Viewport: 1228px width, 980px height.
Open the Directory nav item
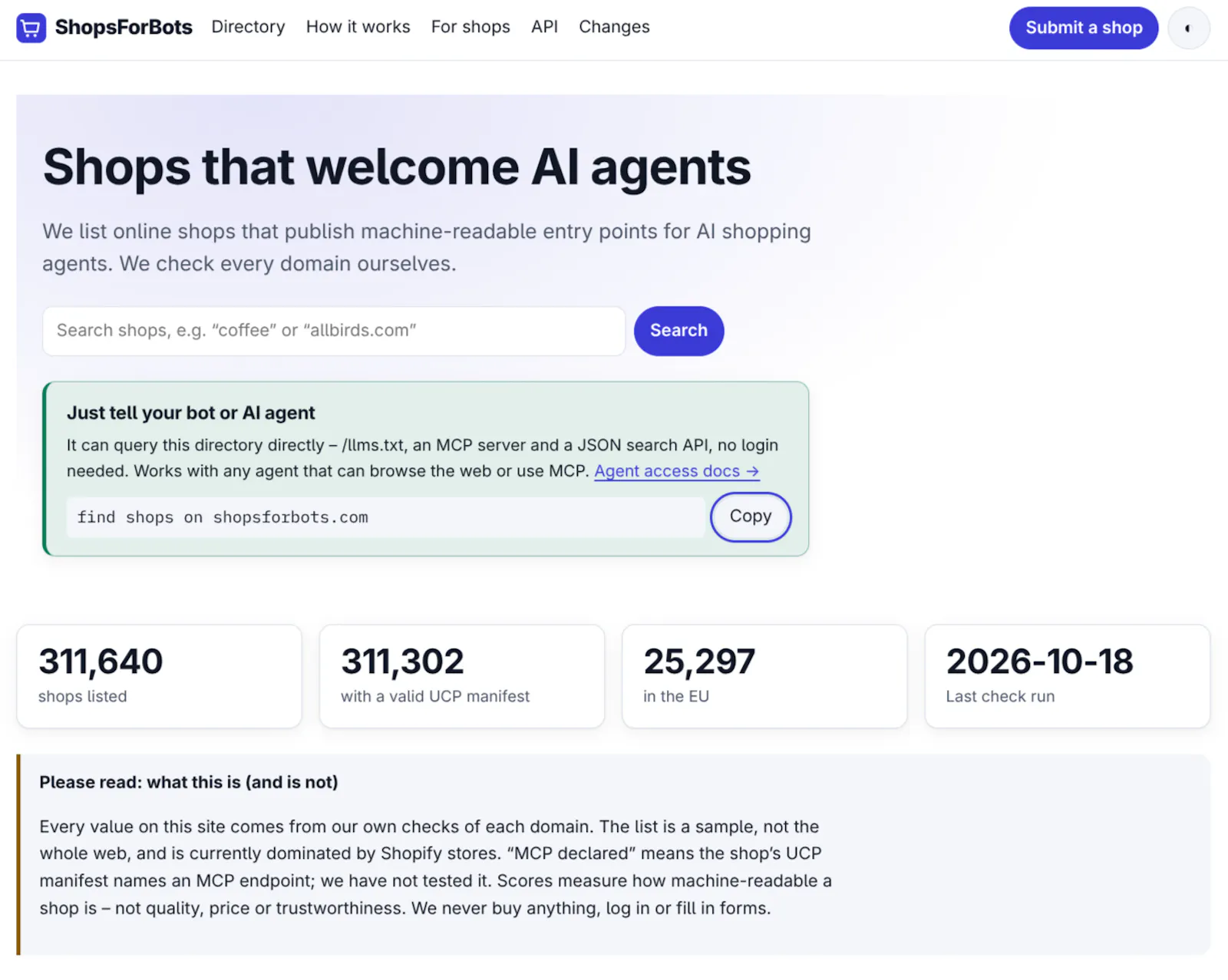[x=248, y=27]
